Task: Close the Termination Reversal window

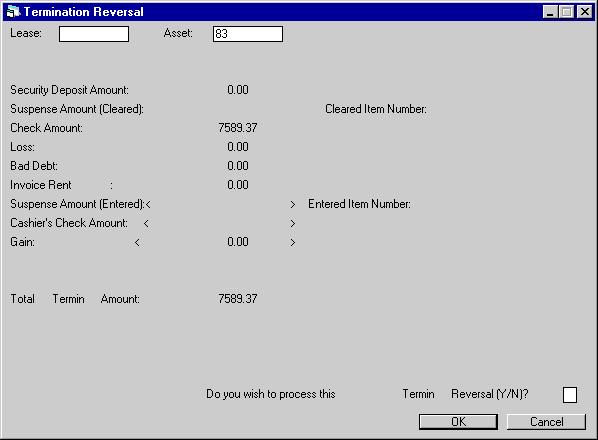Action: click(585, 12)
